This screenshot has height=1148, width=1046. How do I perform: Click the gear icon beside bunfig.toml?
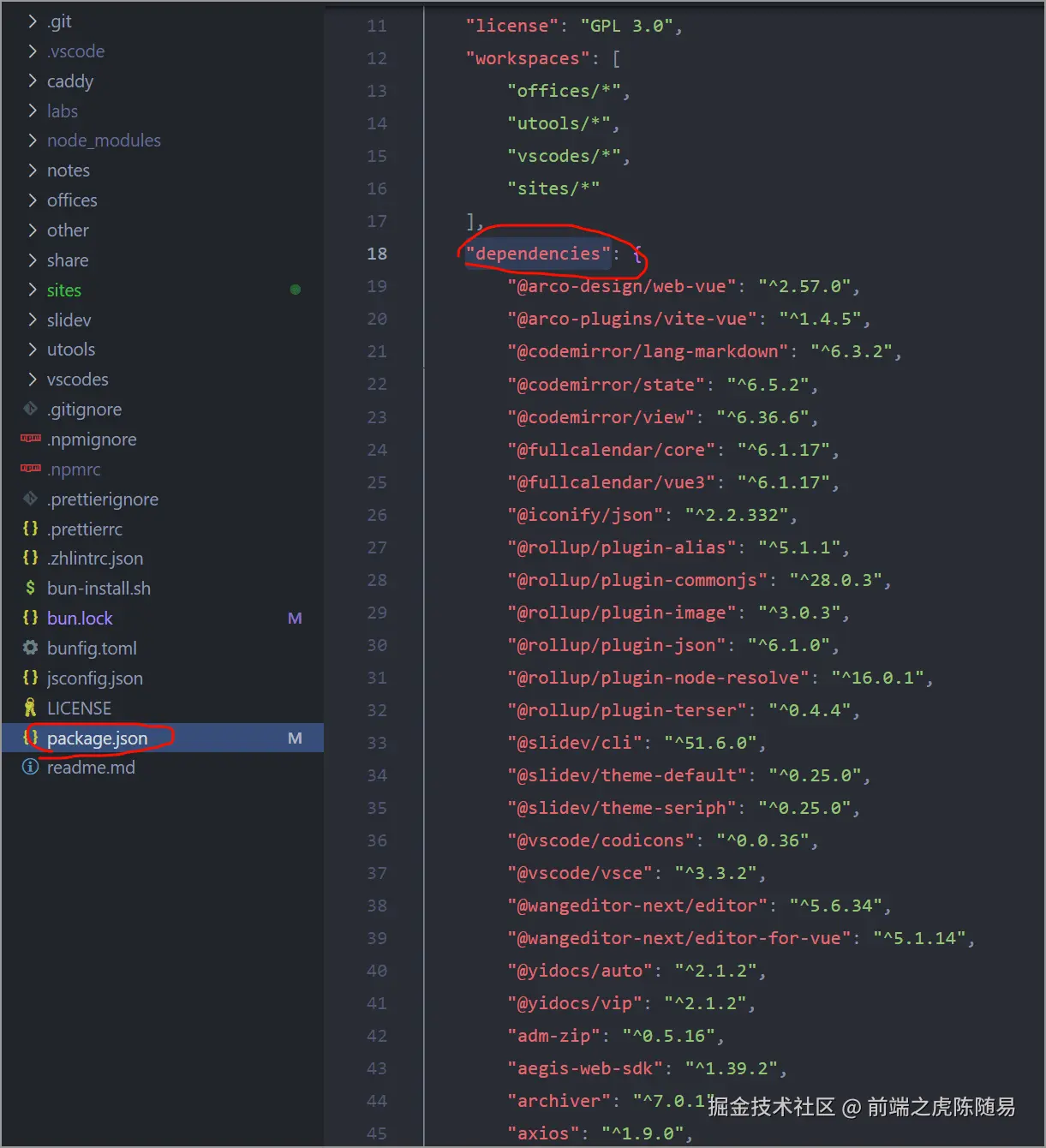click(x=31, y=648)
